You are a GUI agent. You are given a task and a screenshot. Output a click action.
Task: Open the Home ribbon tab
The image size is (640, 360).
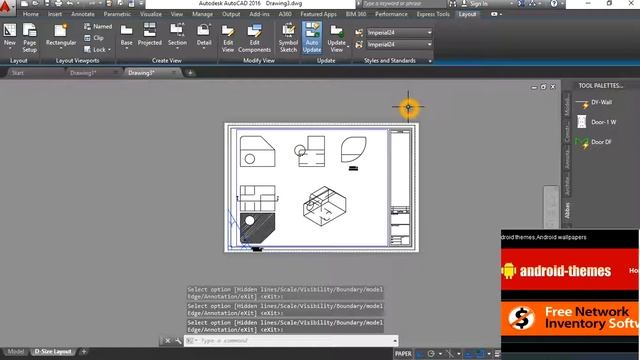click(31, 14)
